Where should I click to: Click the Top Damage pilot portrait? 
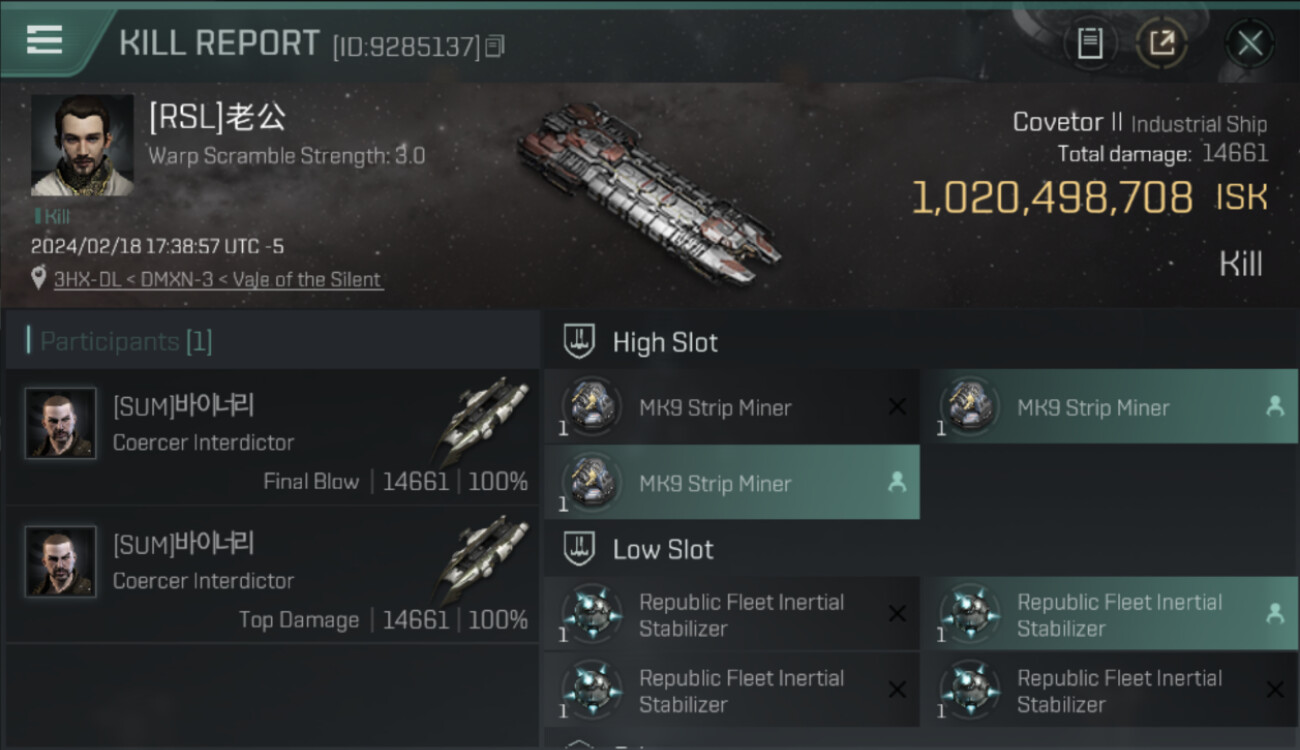61,562
